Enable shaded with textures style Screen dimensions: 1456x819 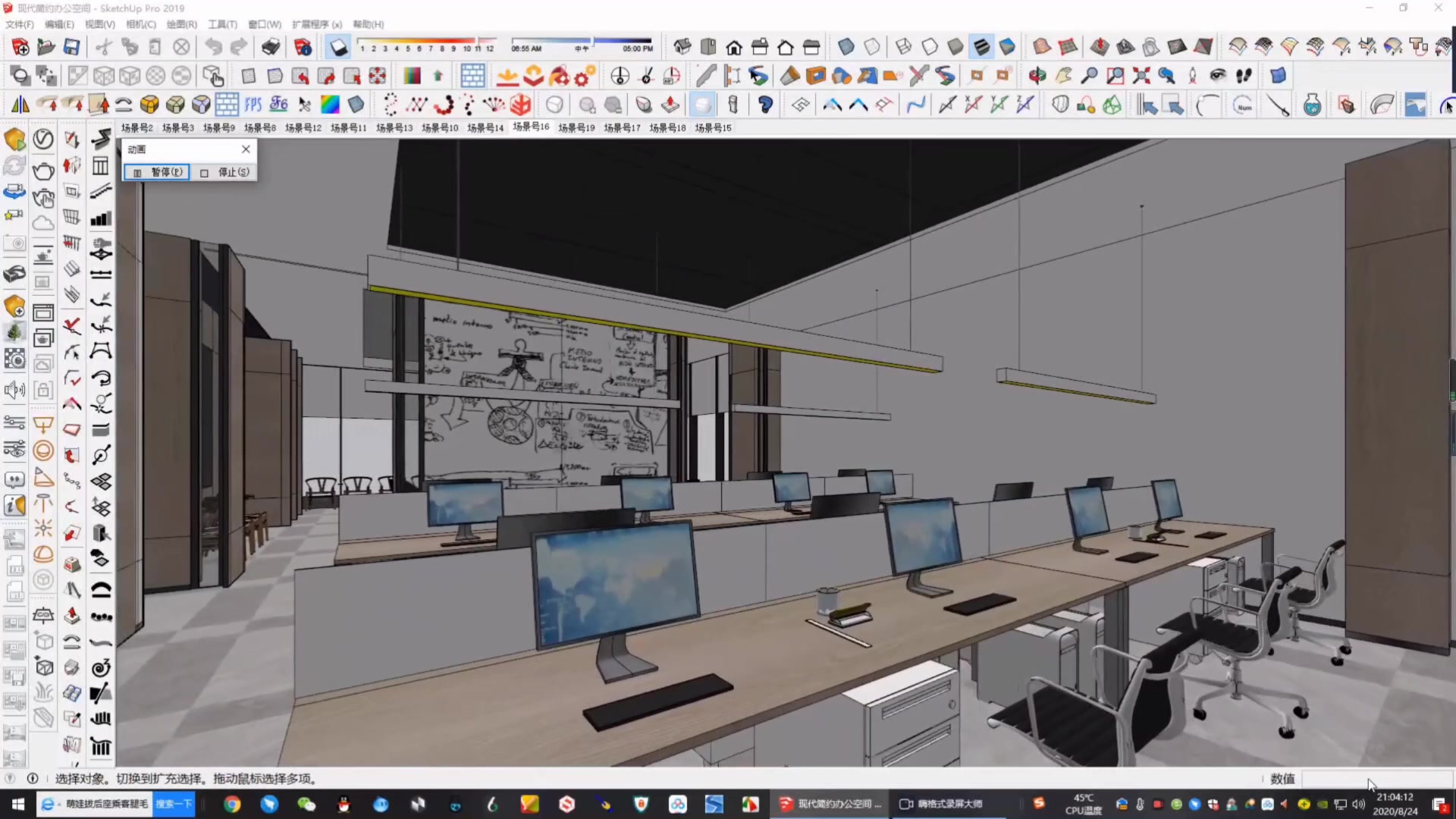pyautogui.click(x=981, y=47)
